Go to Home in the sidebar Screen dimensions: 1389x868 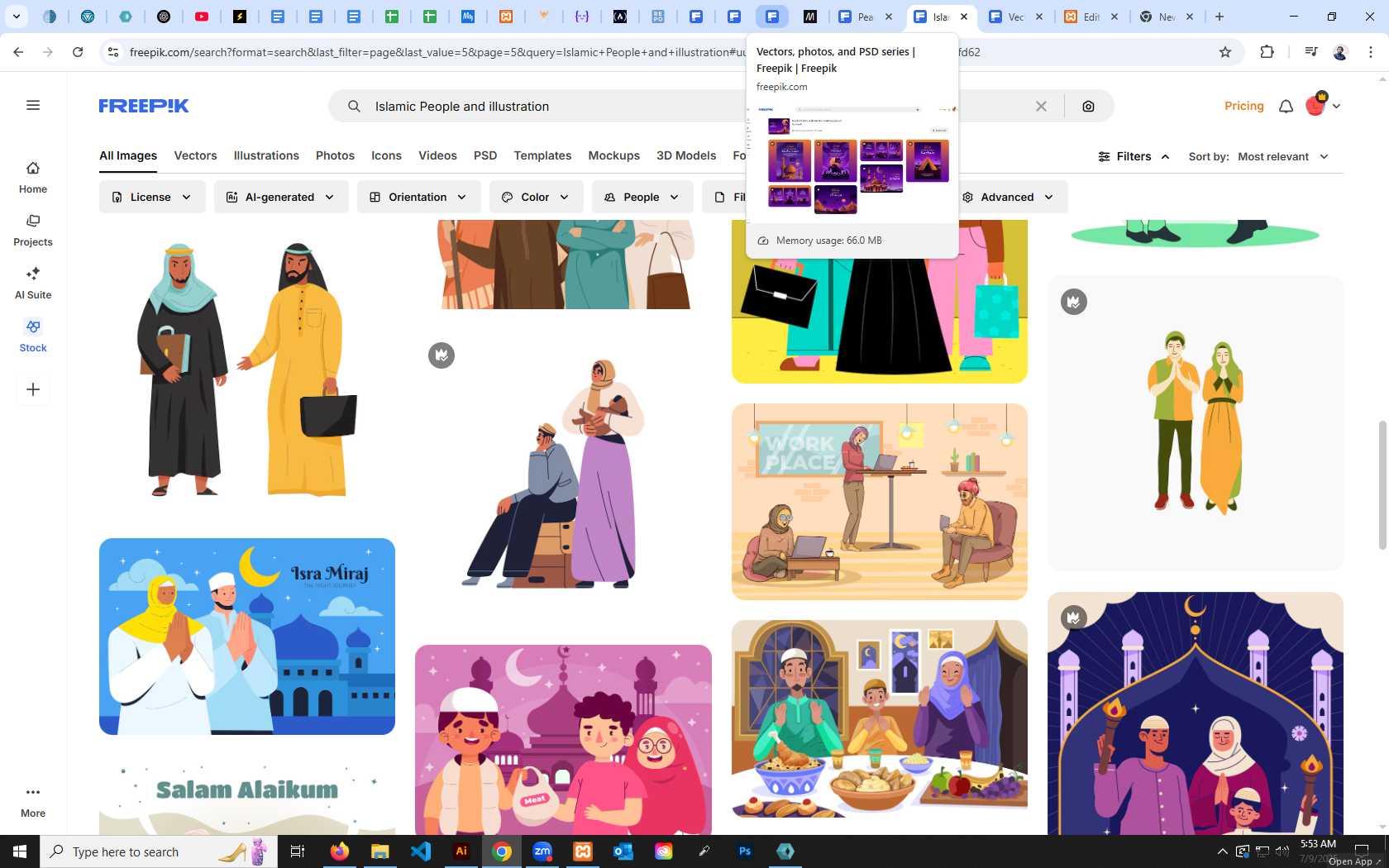[x=33, y=178]
